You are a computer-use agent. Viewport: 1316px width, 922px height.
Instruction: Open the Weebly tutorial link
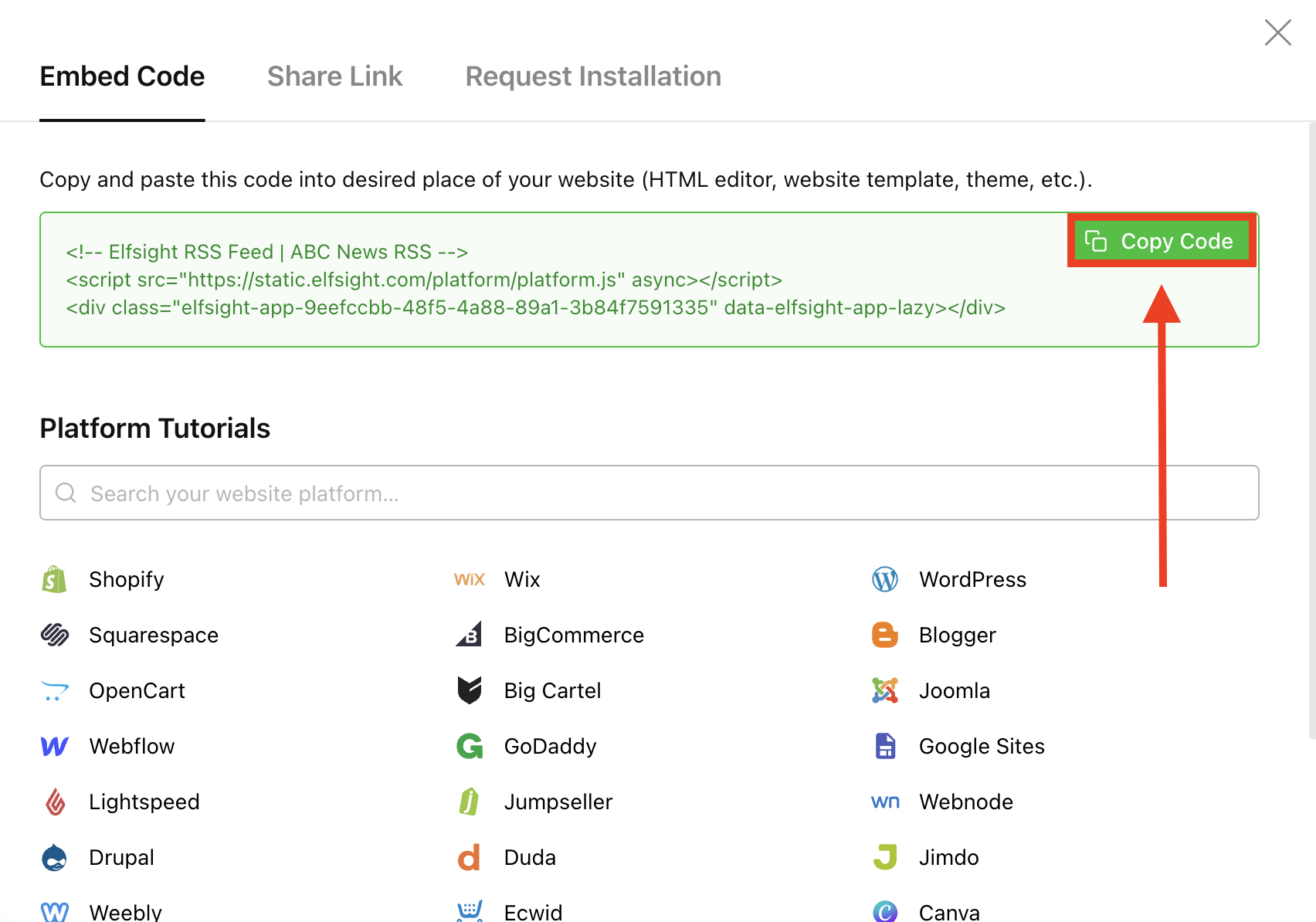coord(125,912)
